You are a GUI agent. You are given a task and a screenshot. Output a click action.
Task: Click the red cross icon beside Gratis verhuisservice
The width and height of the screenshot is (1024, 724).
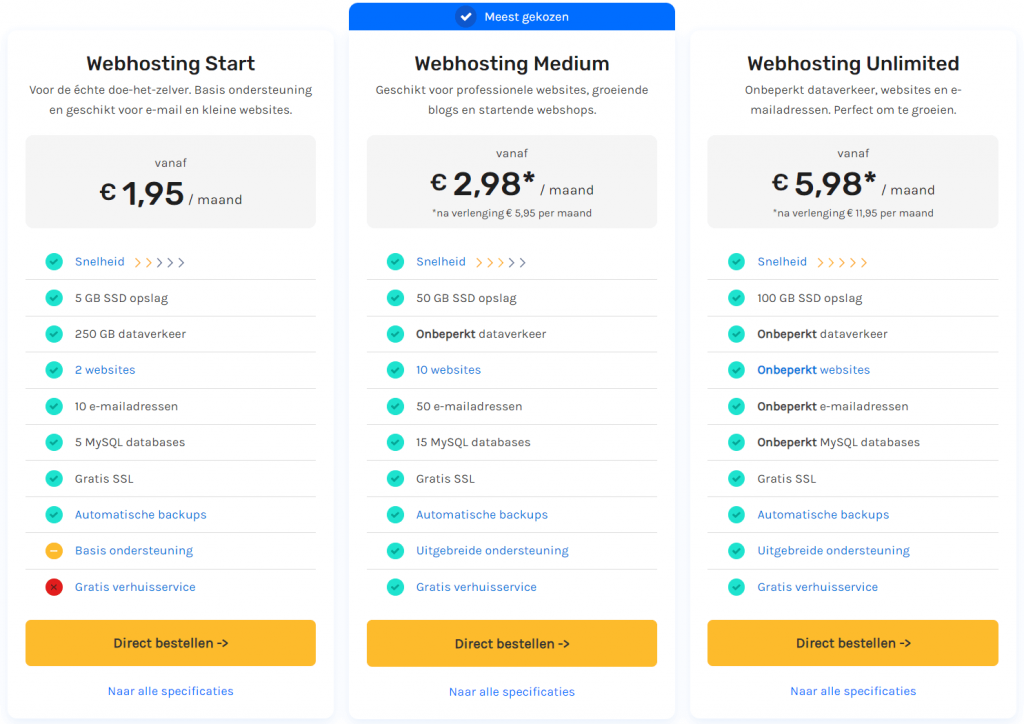[54, 587]
